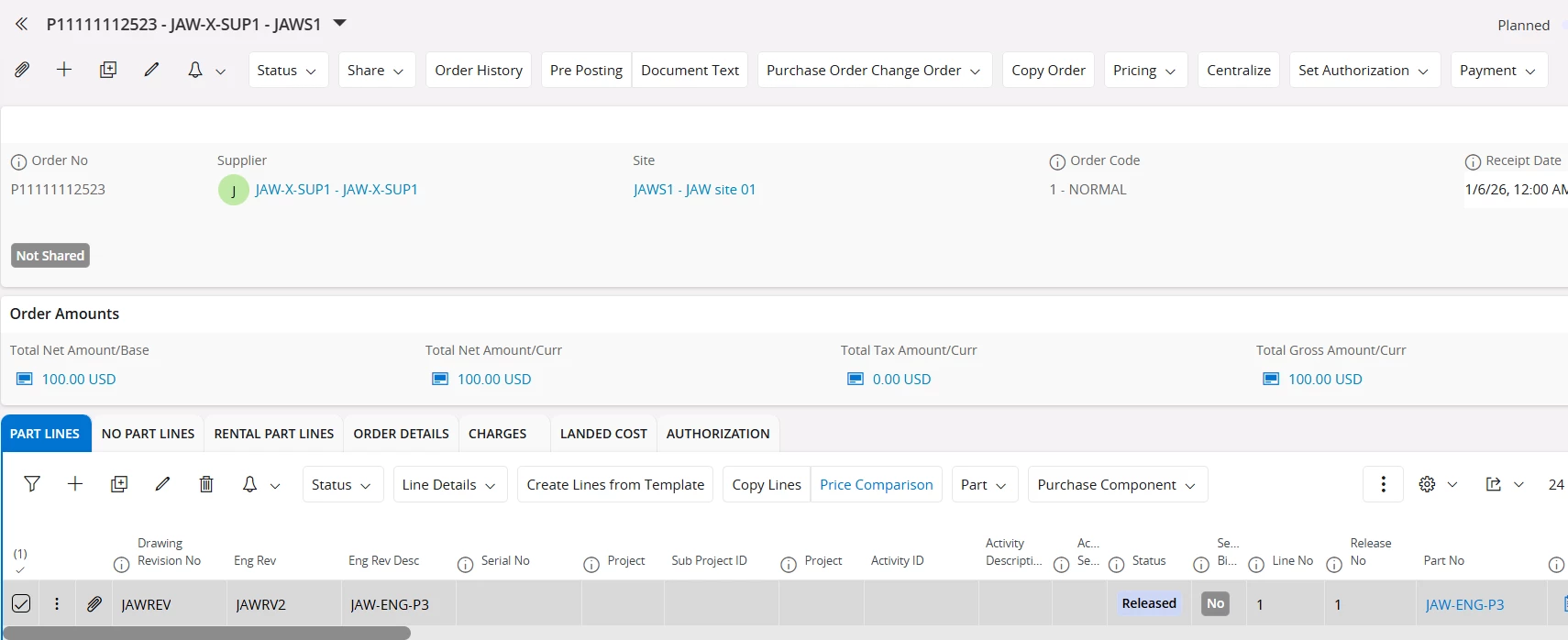
Task: Switch to the NO PART LINES tab
Action: click(148, 434)
